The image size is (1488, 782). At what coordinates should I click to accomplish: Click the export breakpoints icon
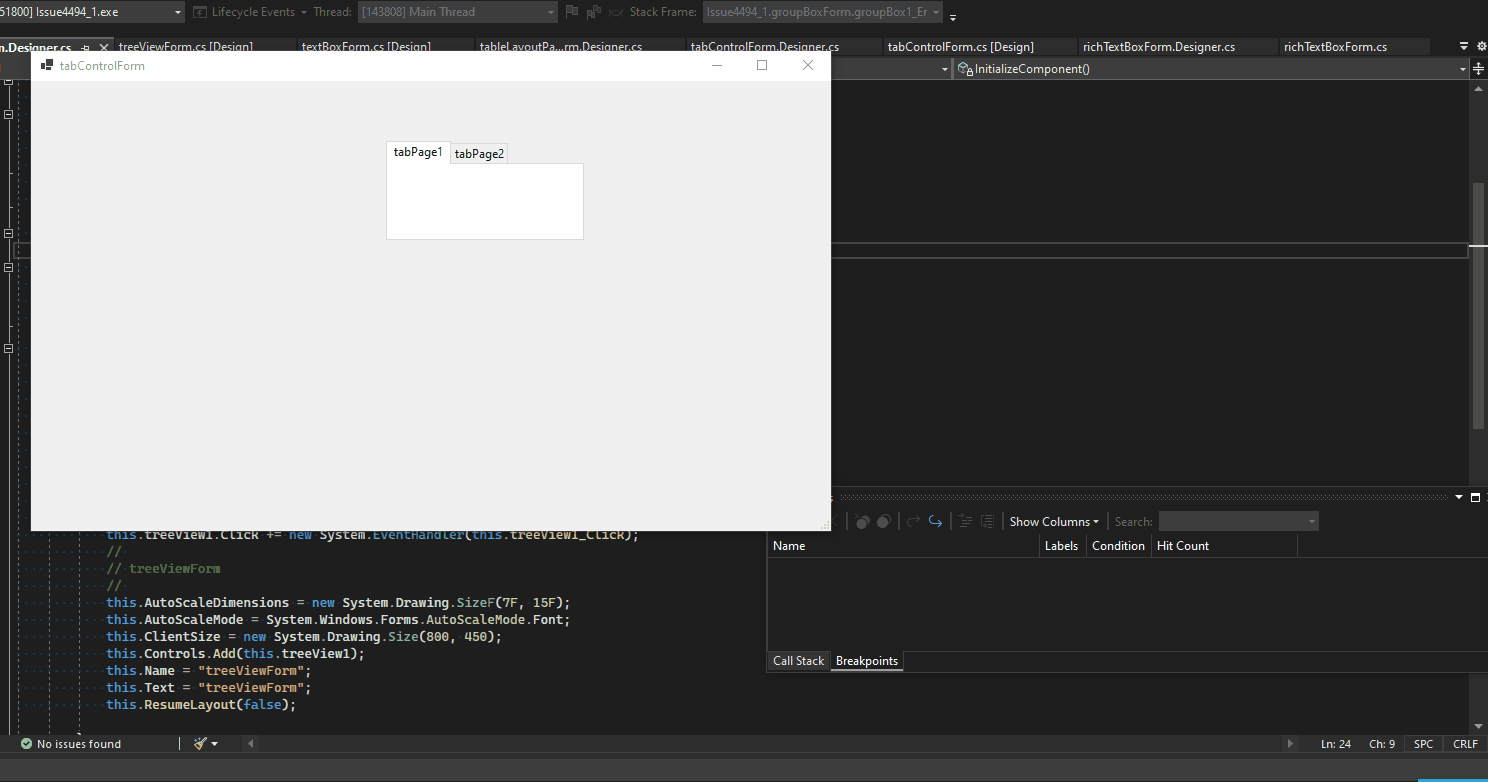tap(965, 520)
